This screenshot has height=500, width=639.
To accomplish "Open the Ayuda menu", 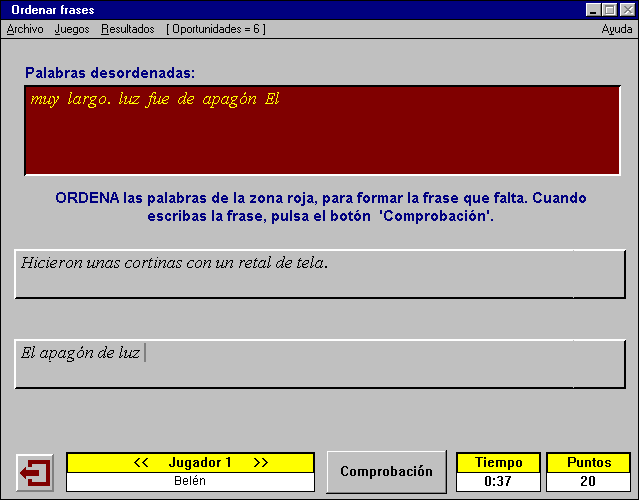I will pos(616,29).
